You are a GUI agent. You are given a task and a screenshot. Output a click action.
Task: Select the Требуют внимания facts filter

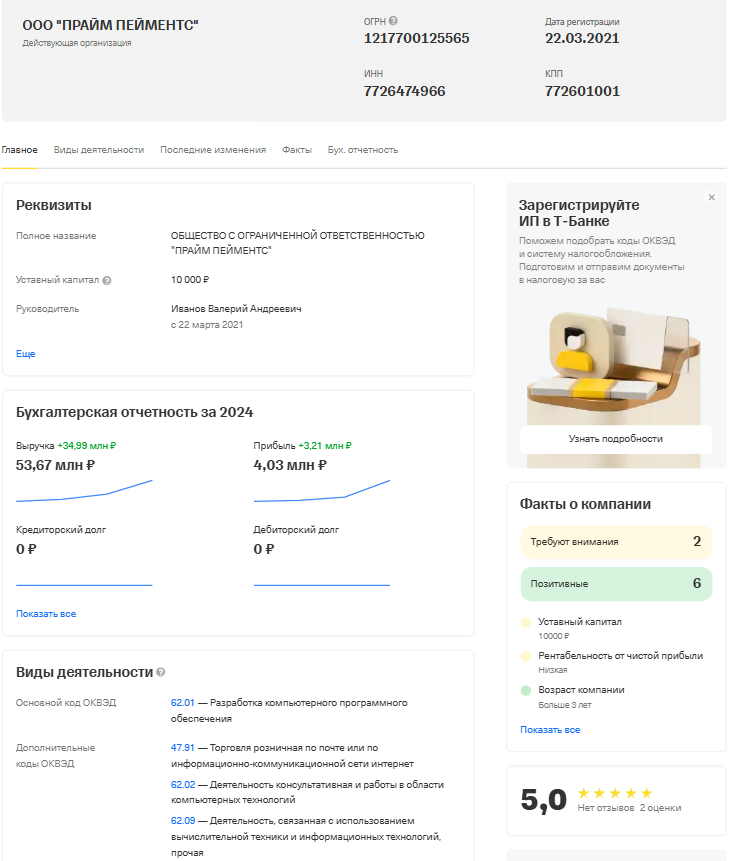point(615,542)
